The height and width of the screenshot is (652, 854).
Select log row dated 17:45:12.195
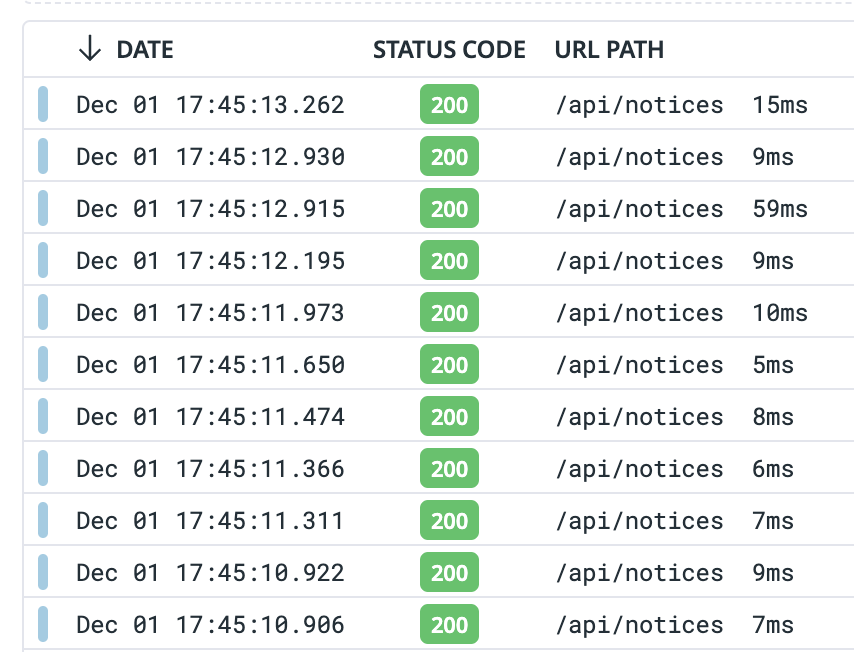438,260
